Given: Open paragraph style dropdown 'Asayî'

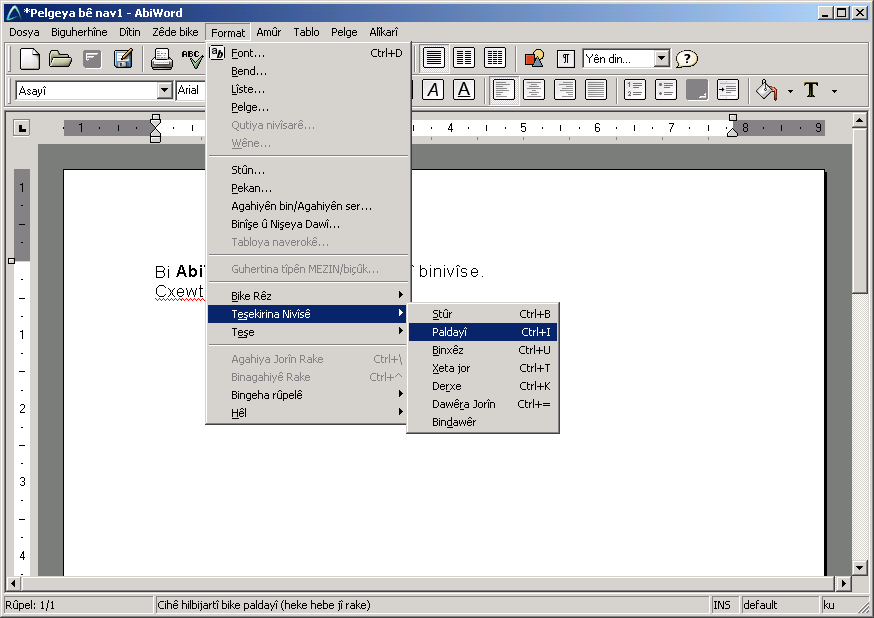Looking at the screenshot, I should (164, 90).
